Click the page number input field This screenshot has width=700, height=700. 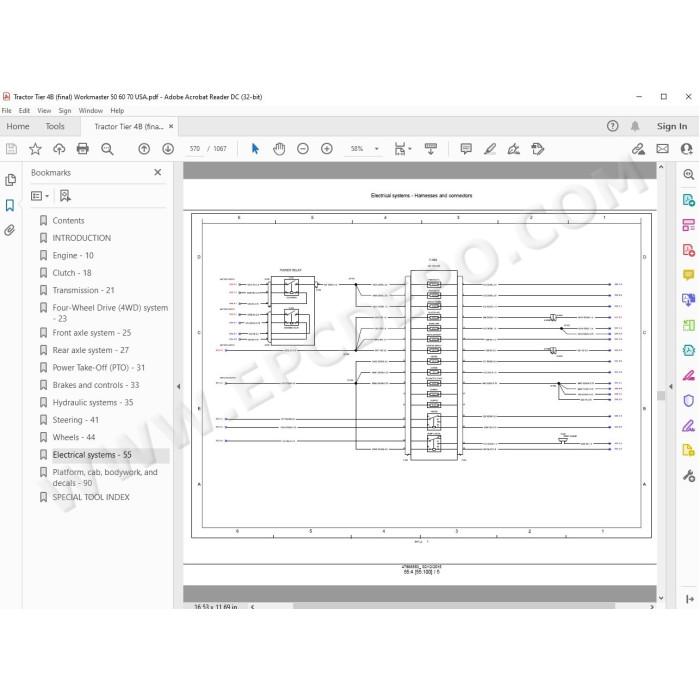(x=195, y=149)
